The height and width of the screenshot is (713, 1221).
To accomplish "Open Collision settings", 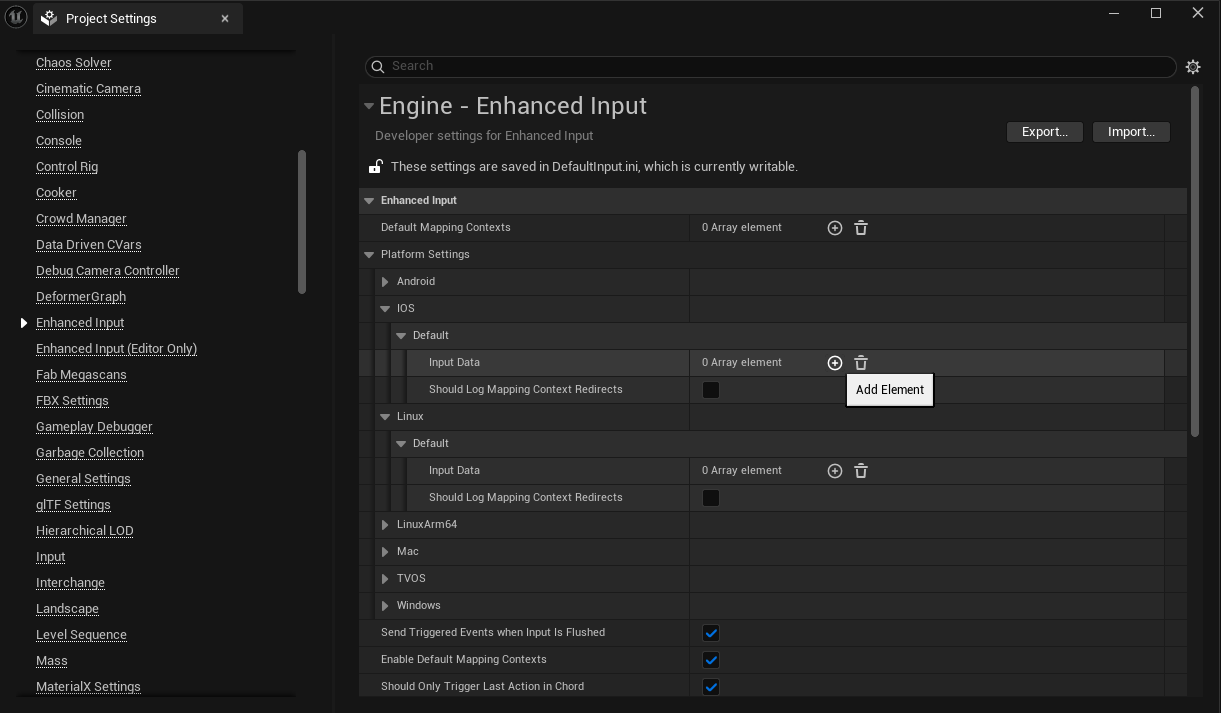I will [60, 114].
